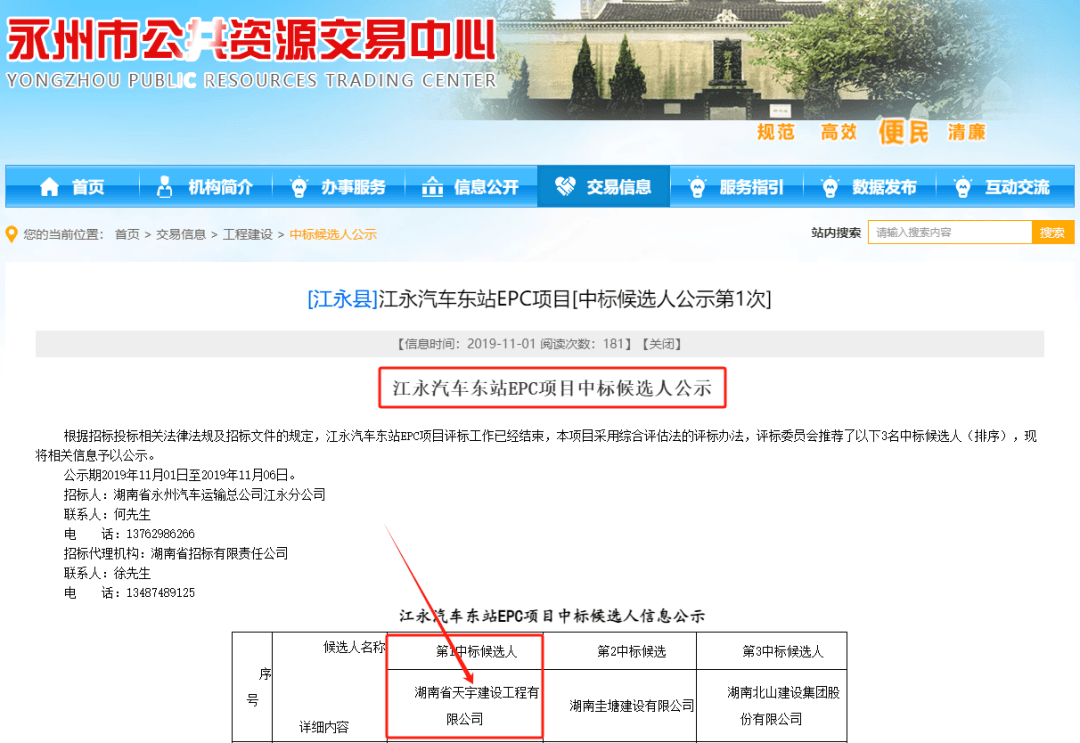
Task: Click the mascot icon on 服务指引
Action: [x=697, y=186]
